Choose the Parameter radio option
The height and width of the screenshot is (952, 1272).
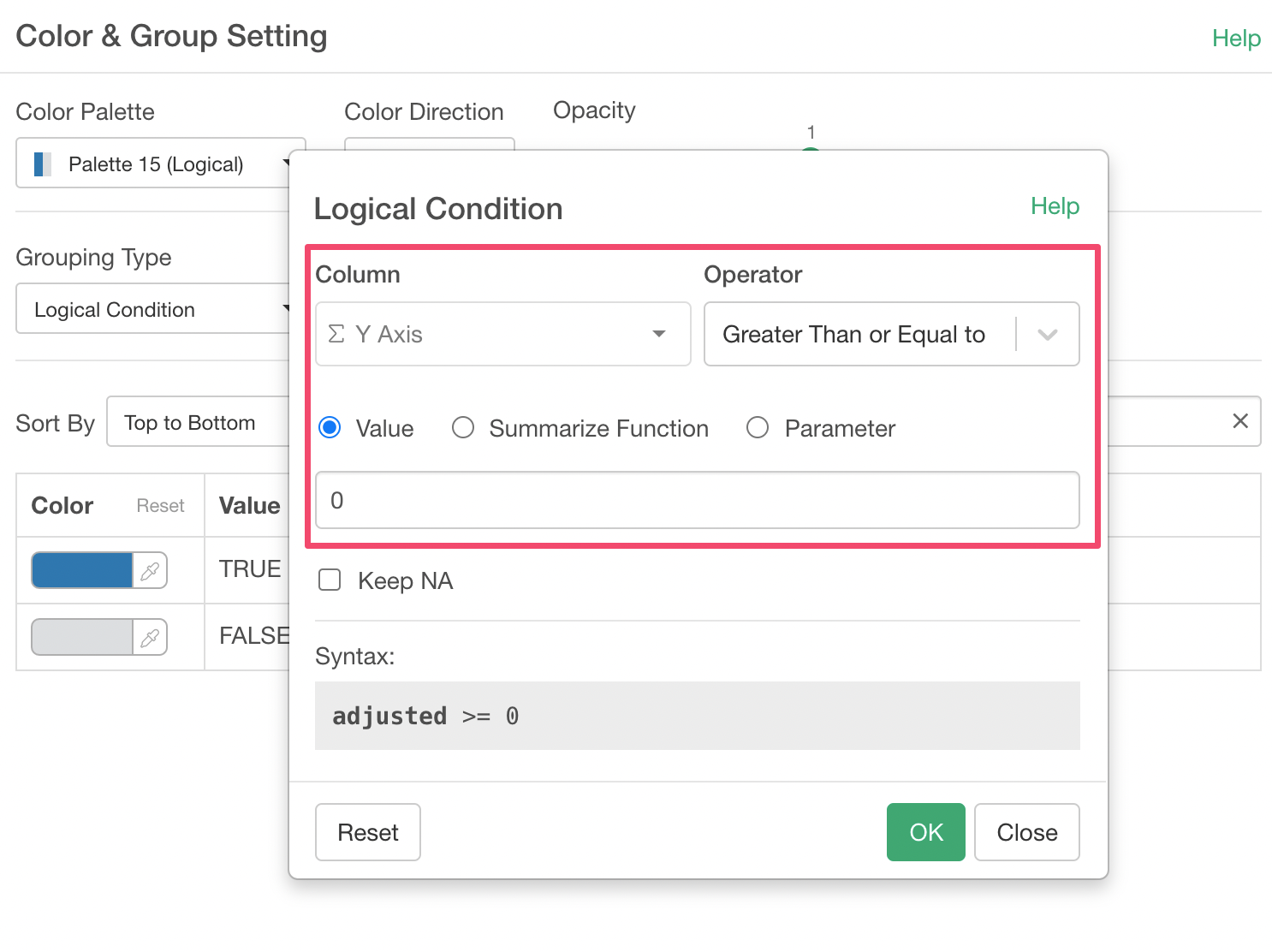click(758, 428)
